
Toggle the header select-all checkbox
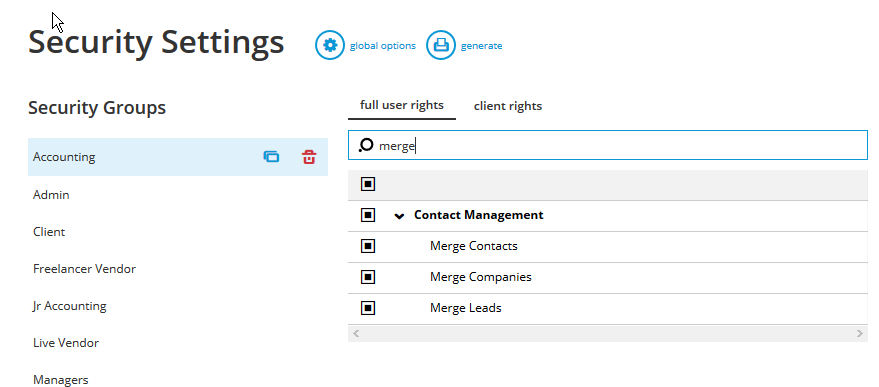coord(368,184)
